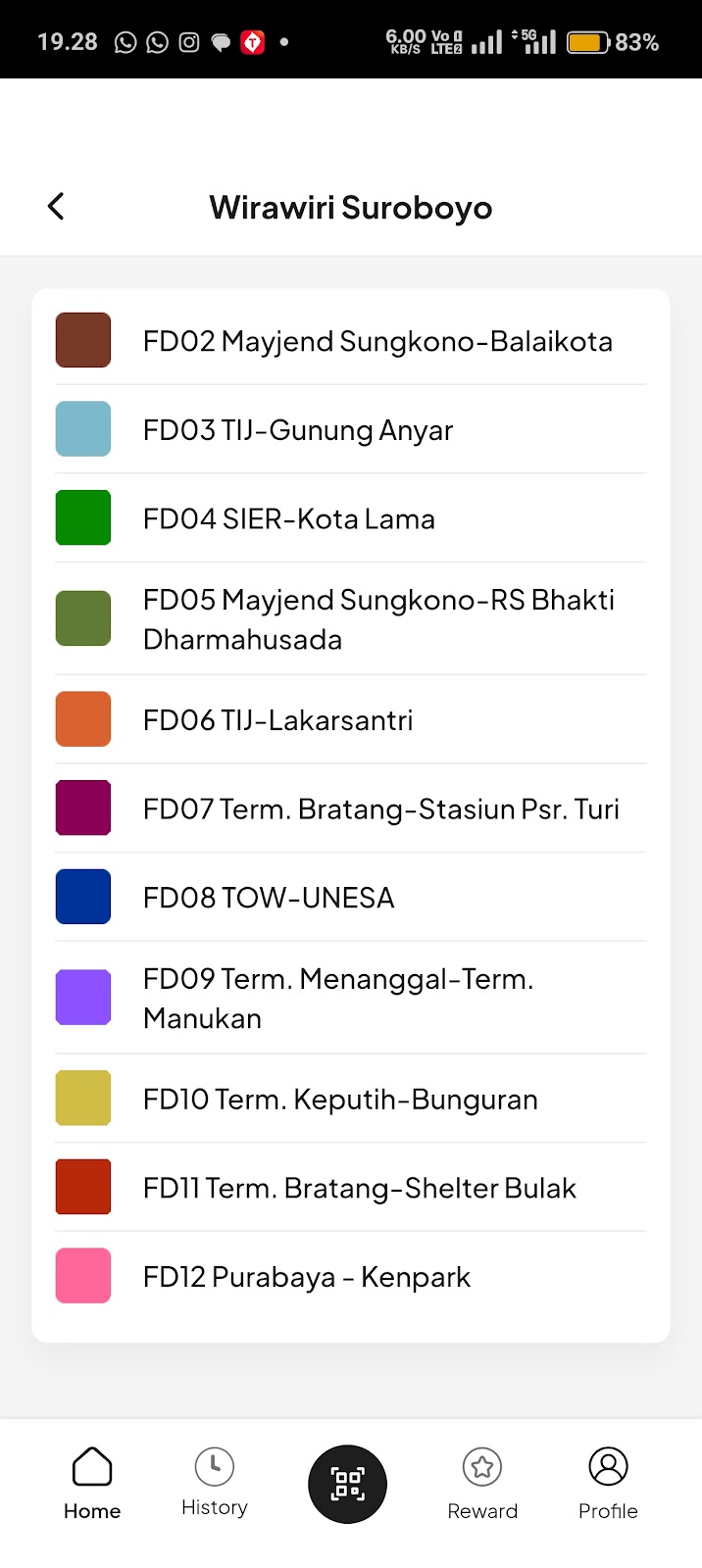This screenshot has height=1568, width=702.
Task: Choose FD04 SIER-Kota Lama route
Action: tap(289, 518)
